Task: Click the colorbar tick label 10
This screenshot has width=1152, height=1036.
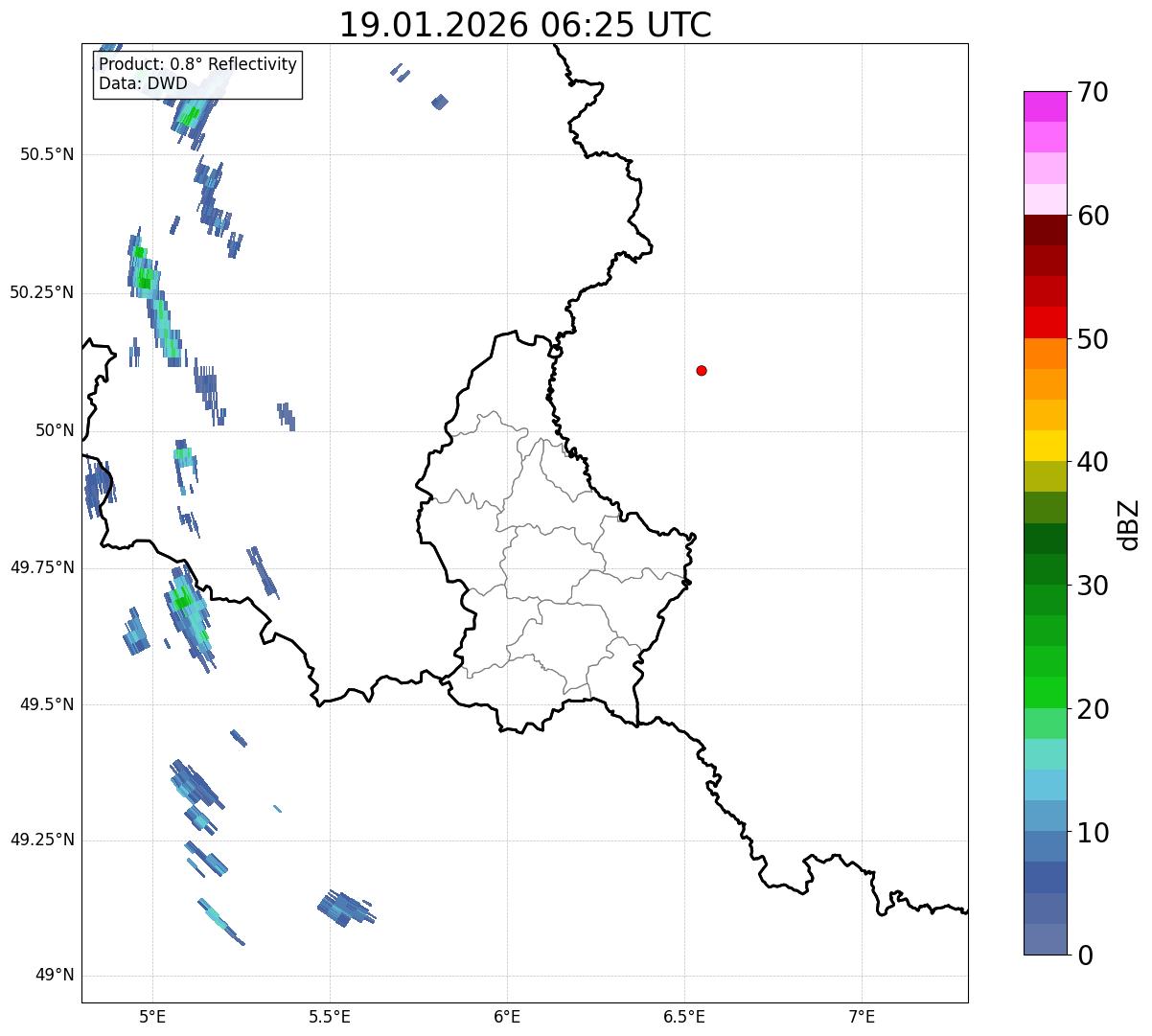Action: click(1093, 832)
